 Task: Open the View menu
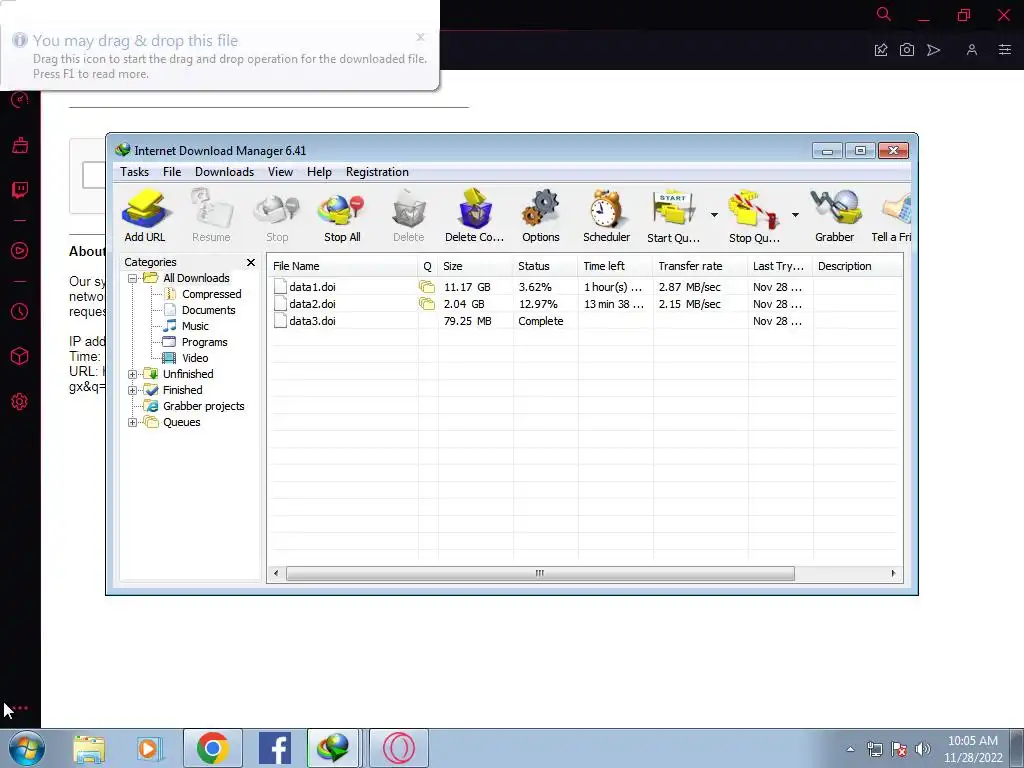280,172
